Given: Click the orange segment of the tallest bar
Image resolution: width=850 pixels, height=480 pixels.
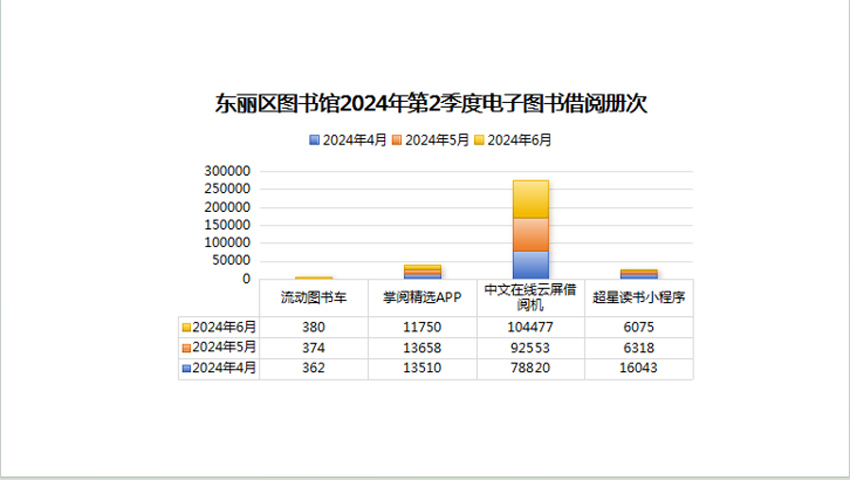Looking at the screenshot, I should [x=530, y=234].
